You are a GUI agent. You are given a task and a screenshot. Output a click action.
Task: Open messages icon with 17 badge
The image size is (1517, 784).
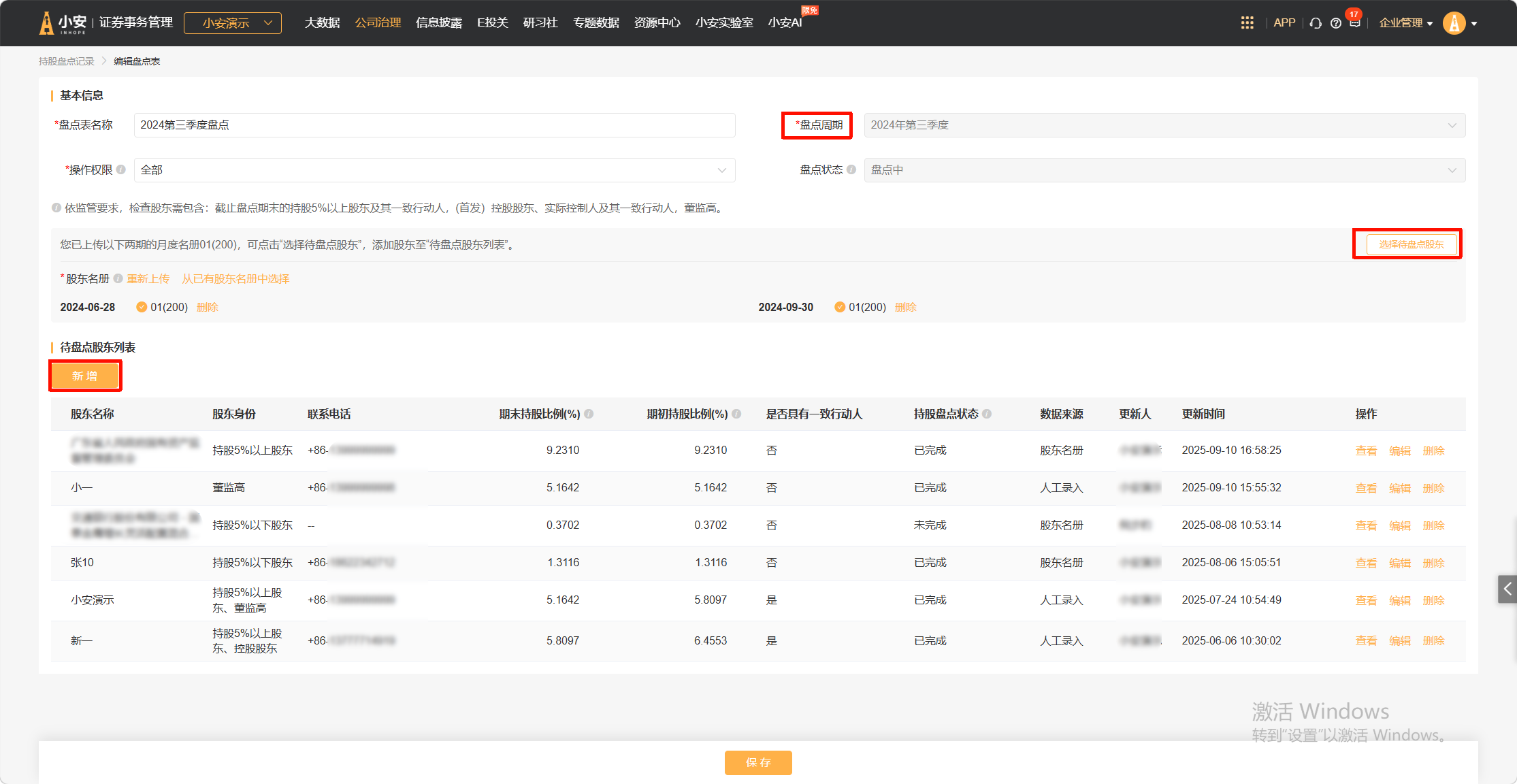pos(1355,22)
